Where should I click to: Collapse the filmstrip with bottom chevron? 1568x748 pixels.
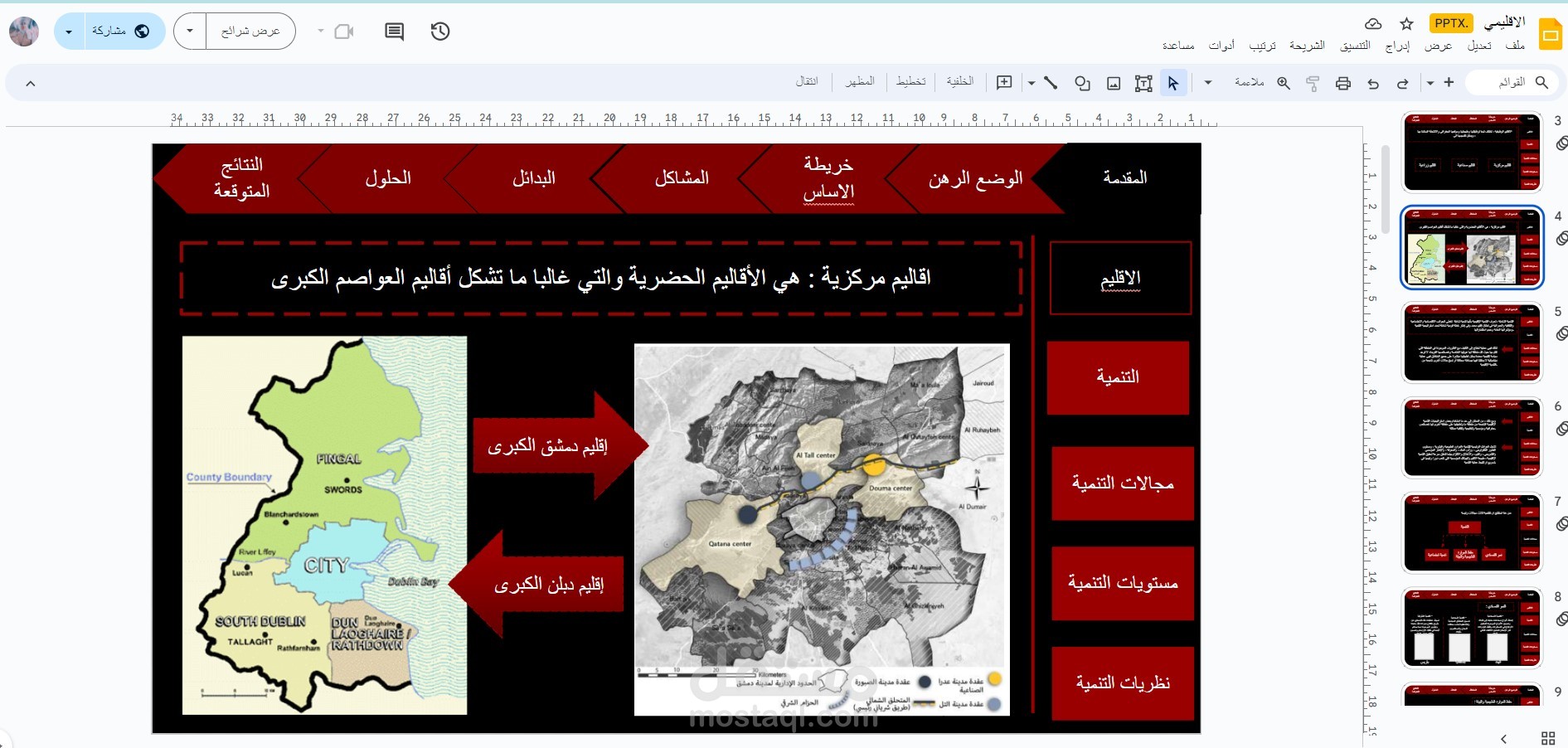(x=1503, y=738)
